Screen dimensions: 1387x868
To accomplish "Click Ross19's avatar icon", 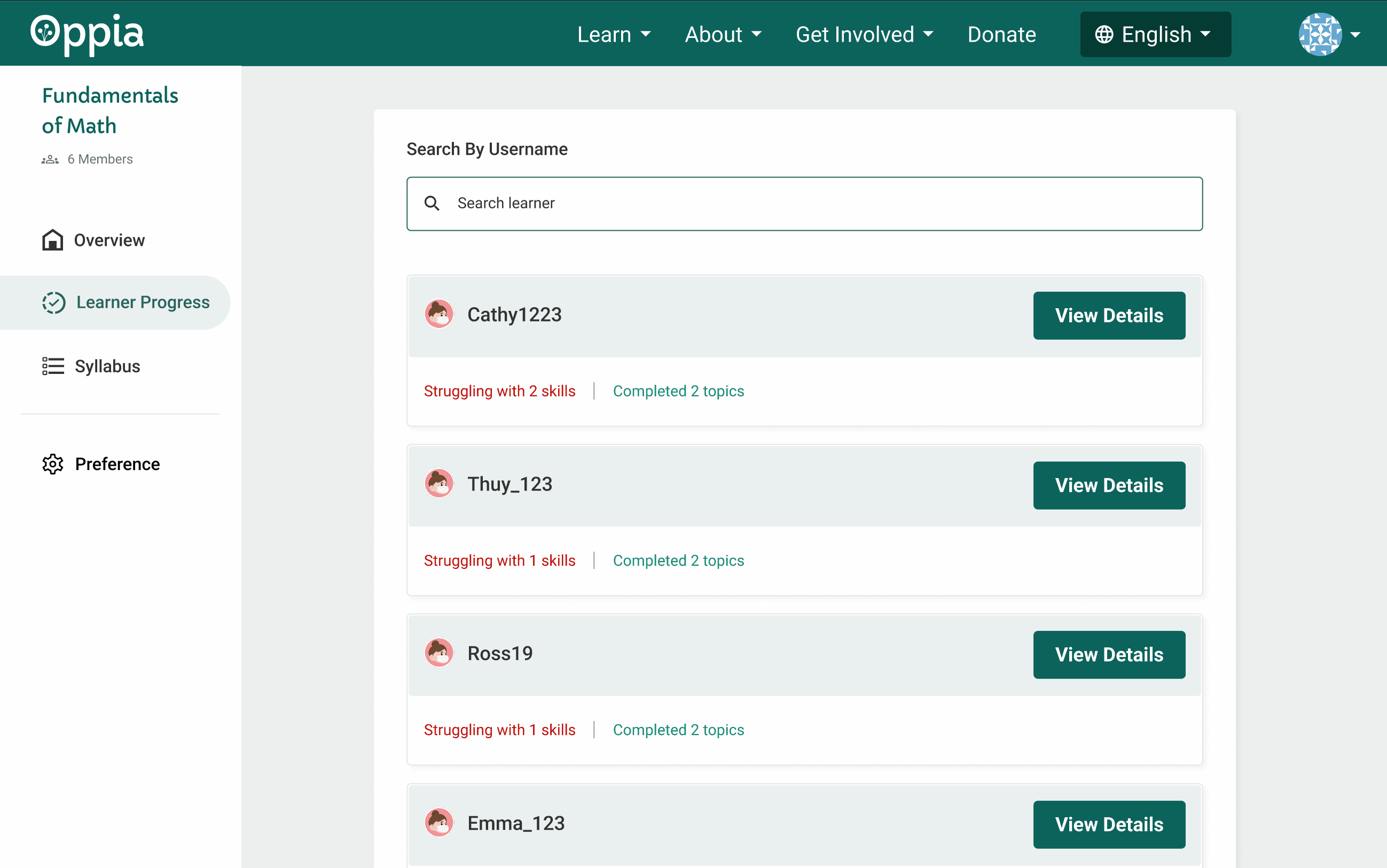I will (439, 653).
